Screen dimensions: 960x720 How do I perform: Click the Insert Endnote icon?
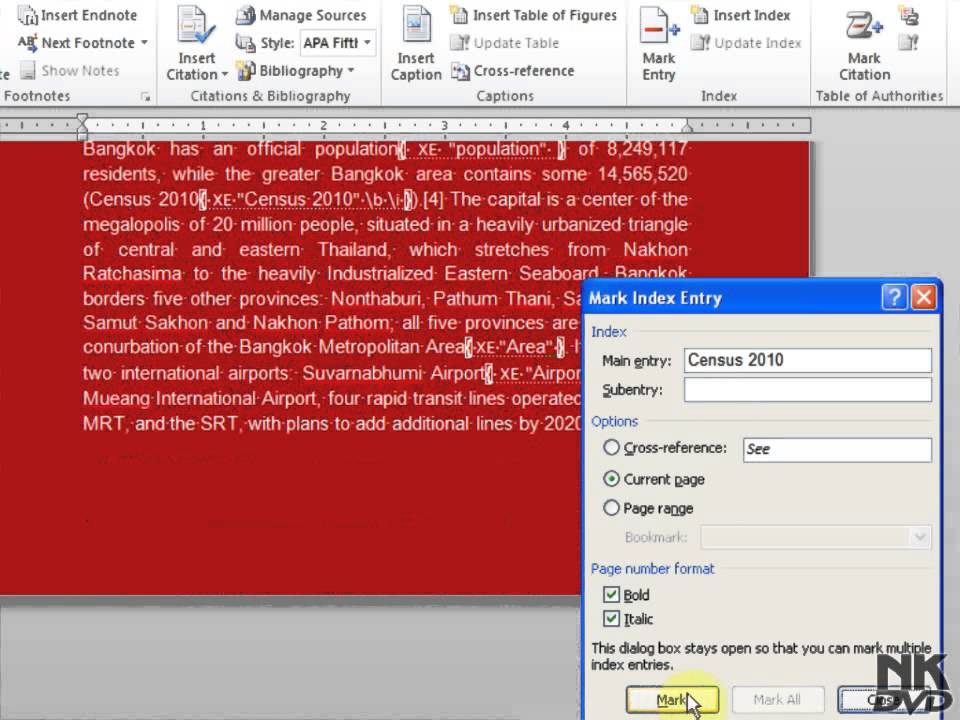[27, 15]
